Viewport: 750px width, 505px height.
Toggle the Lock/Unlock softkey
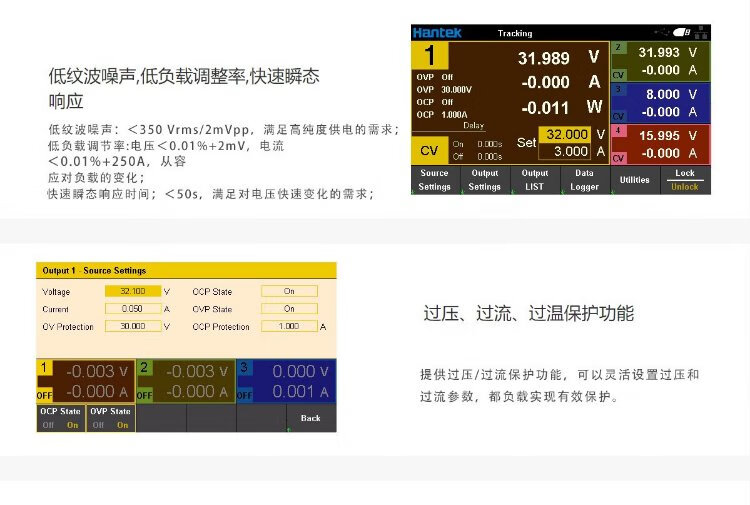685,180
